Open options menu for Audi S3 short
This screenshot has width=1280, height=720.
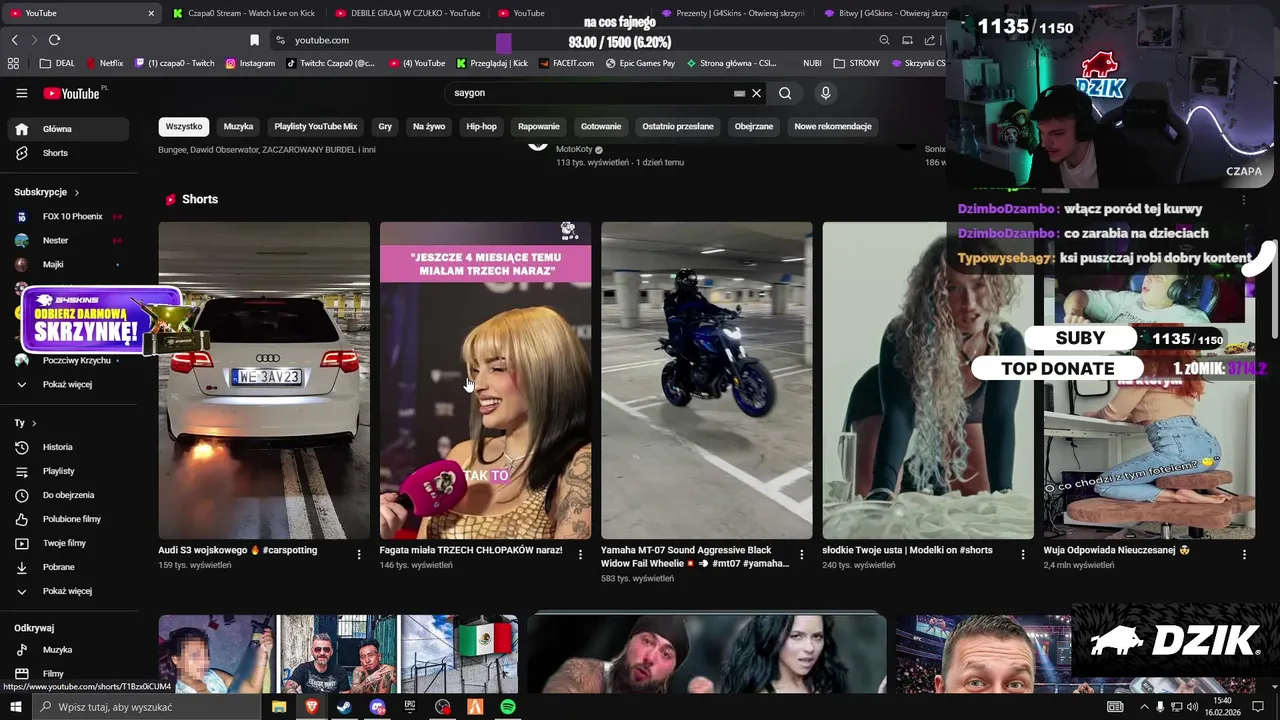pos(359,554)
